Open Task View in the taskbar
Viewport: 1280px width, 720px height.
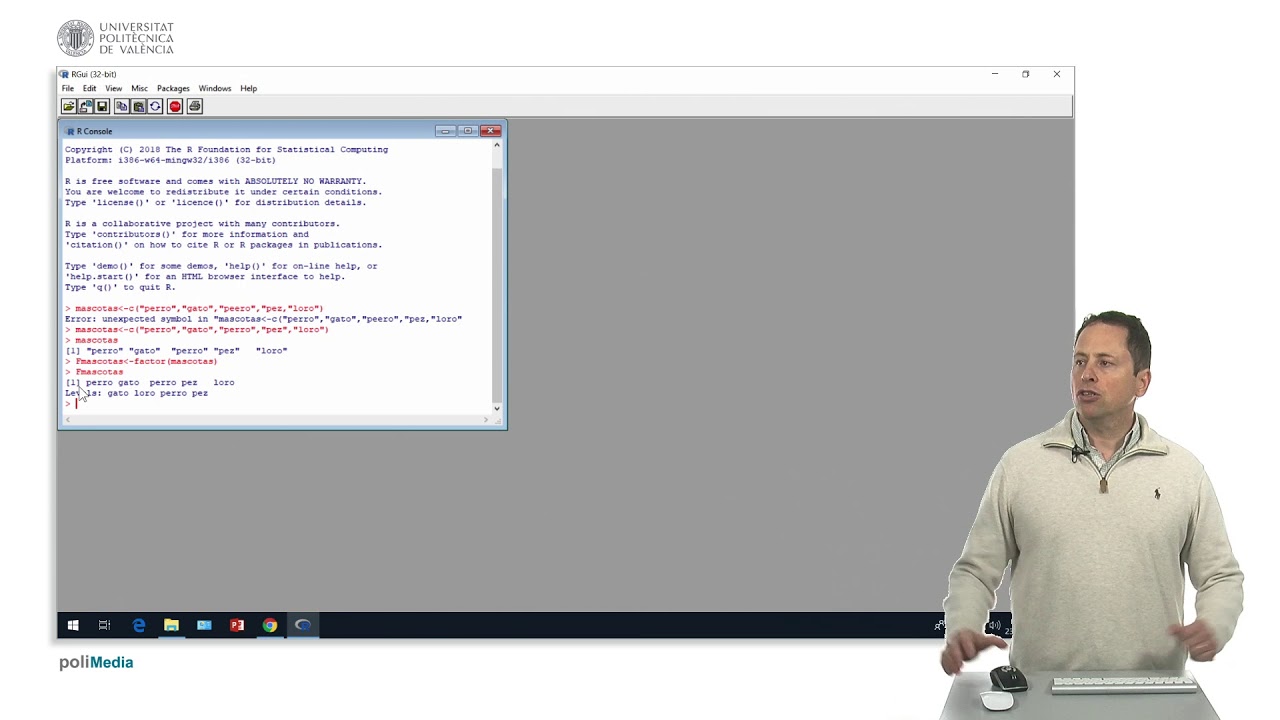click(x=104, y=626)
